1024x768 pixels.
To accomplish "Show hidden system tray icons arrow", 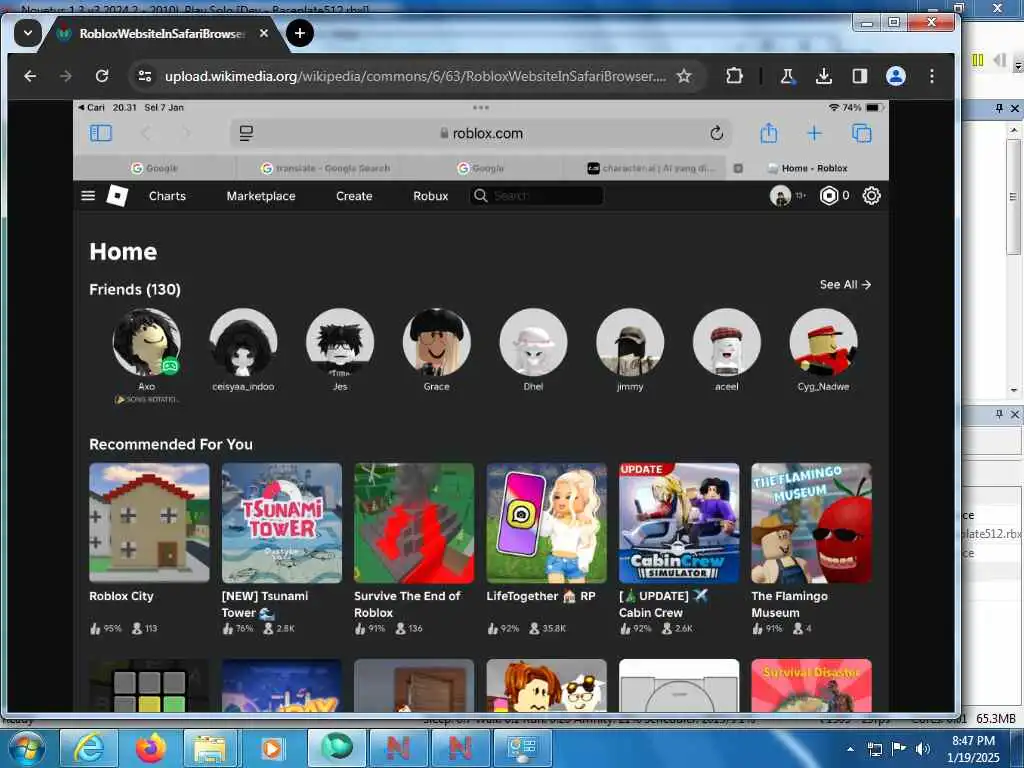I will point(850,749).
